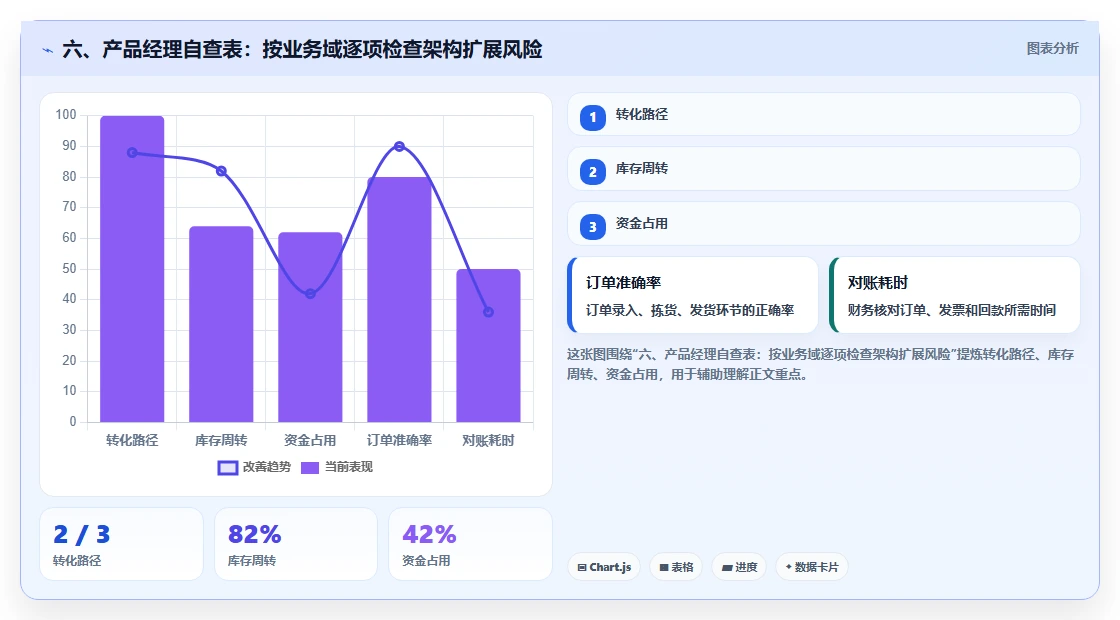This screenshot has height=620, width=1120.
Task: Click the lightning icon beside the title
Action: [x=48, y=50]
